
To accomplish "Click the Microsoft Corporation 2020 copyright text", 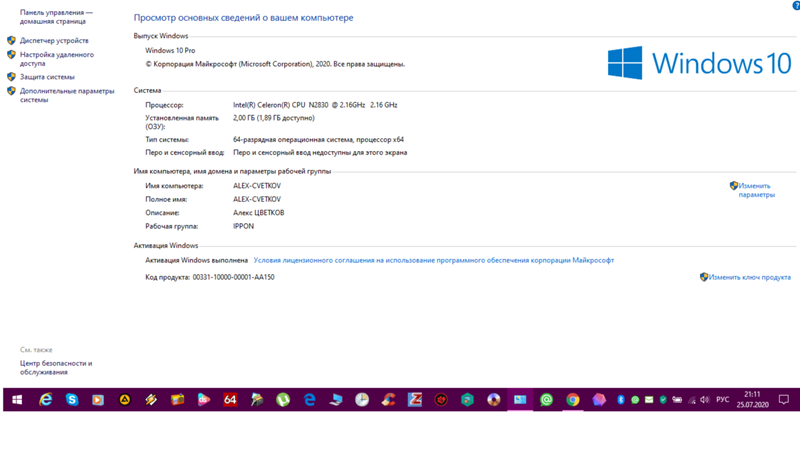I will pyautogui.click(x=275, y=64).
